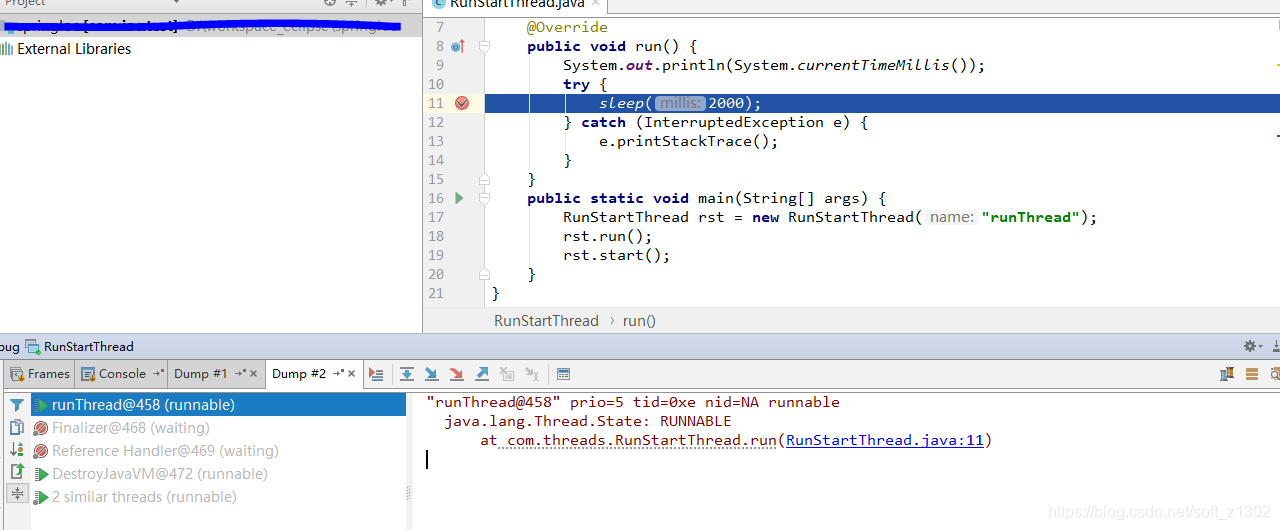This screenshot has width=1280, height=530.
Task: Click the Step Over debug icon
Action: click(x=407, y=374)
